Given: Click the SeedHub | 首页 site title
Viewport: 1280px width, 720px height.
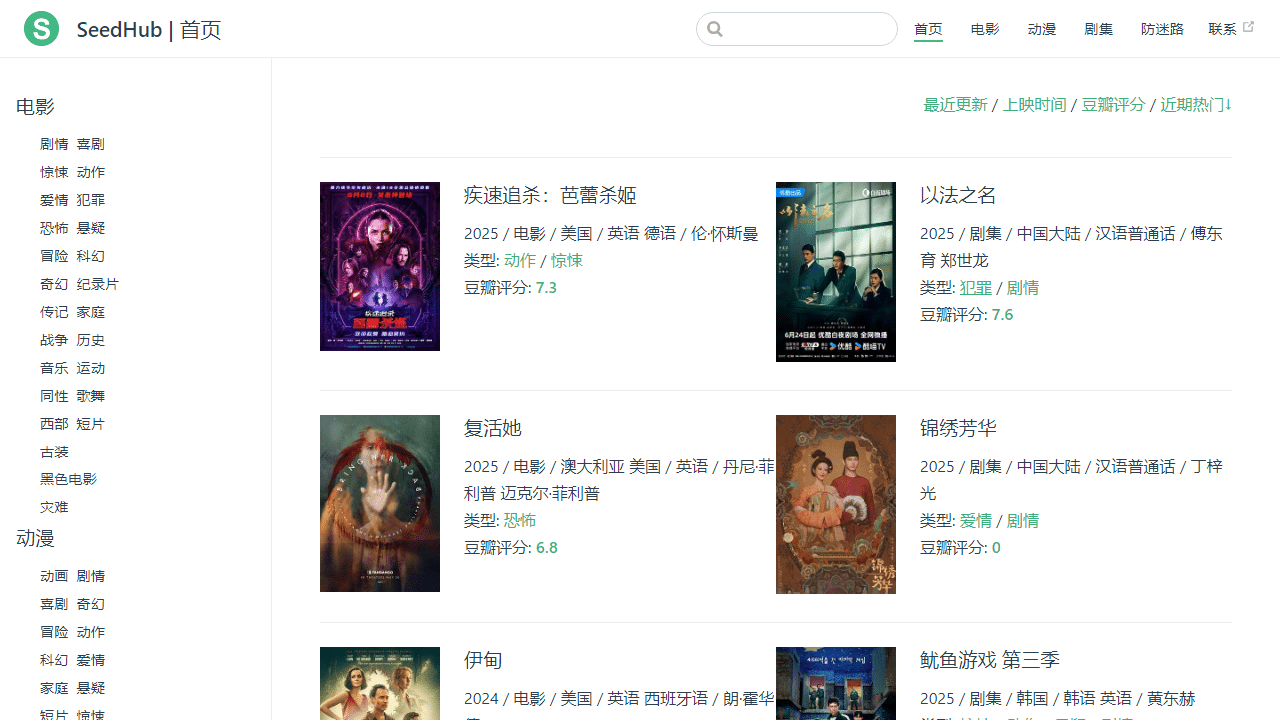Looking at the screenshot, I should pyautogui.click(x=149, y=30).
